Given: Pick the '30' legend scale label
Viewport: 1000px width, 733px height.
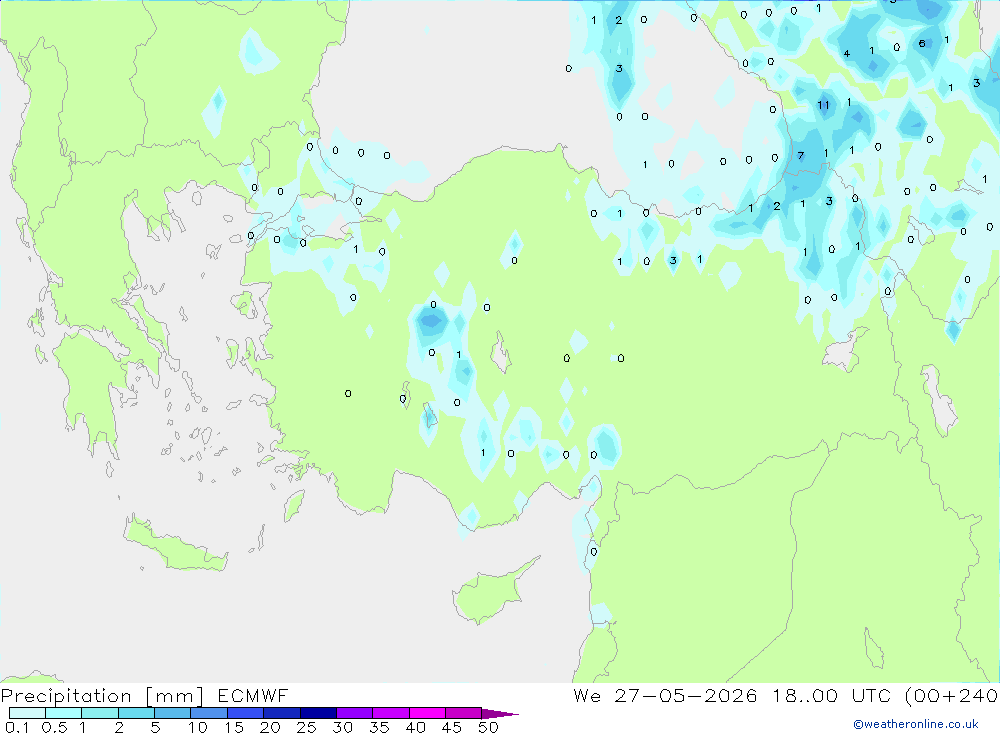Looking at the screenshot, I should tap(342, 727).
